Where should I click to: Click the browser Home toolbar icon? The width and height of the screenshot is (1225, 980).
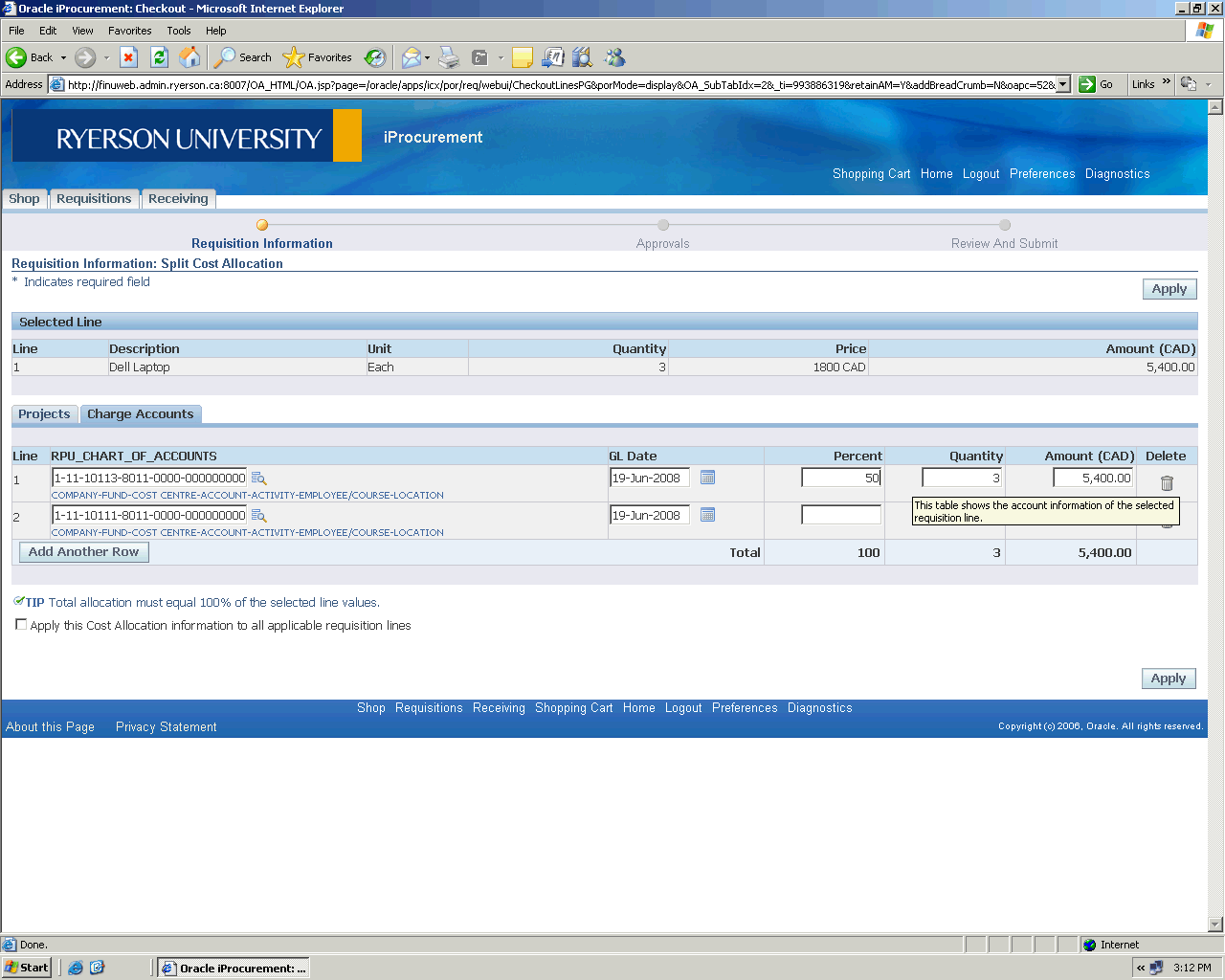(190, 57)
